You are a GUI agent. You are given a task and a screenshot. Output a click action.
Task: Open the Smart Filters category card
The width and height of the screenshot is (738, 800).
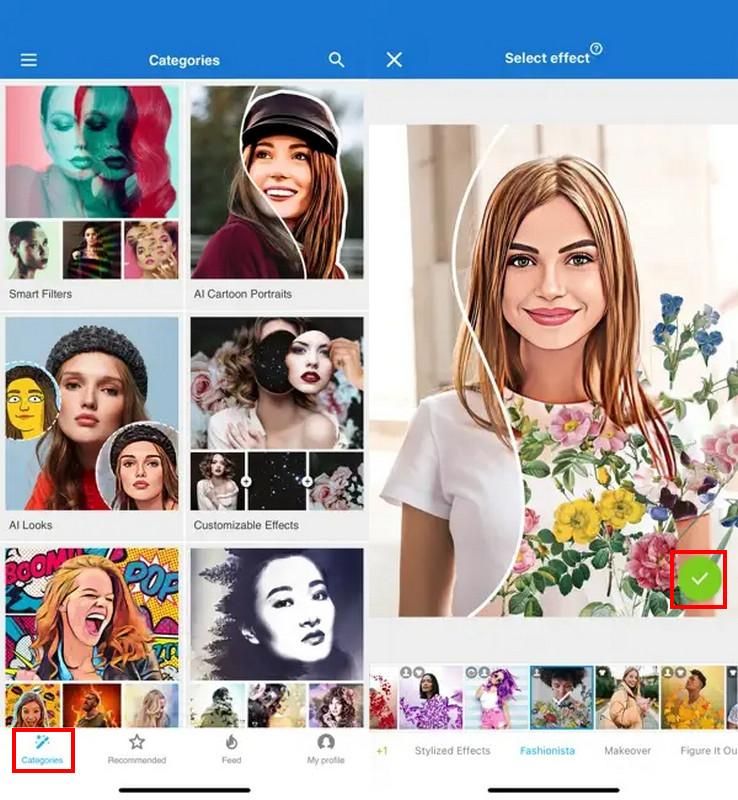tap(92, 194)
